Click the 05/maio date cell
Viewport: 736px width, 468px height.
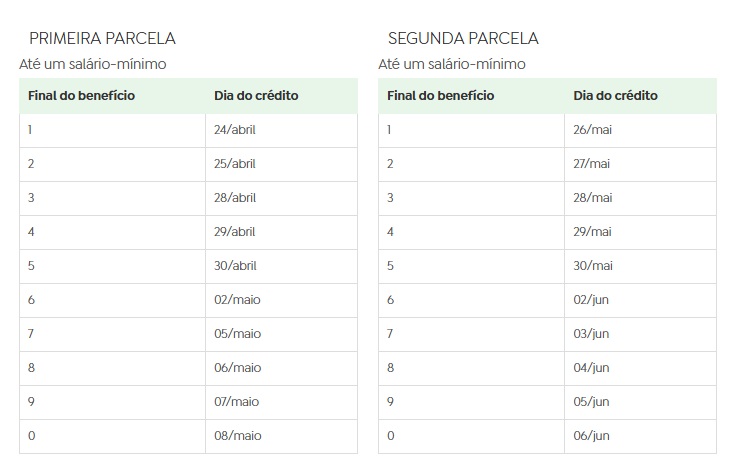(x=237, y=334)
